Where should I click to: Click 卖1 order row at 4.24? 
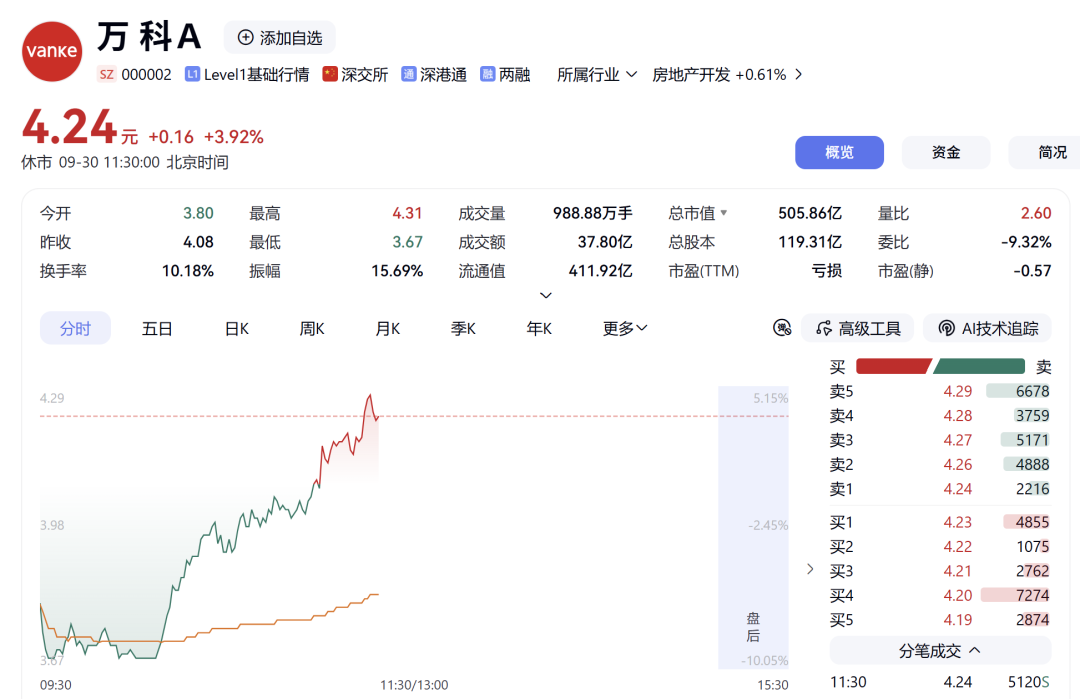(939, 488)
